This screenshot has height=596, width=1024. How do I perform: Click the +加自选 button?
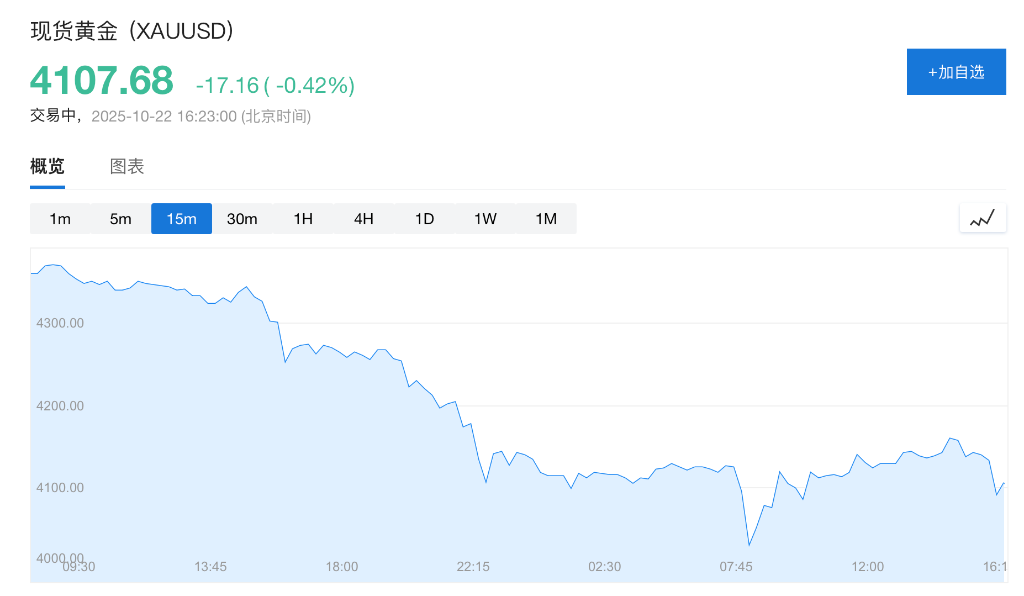click(956, 71)
